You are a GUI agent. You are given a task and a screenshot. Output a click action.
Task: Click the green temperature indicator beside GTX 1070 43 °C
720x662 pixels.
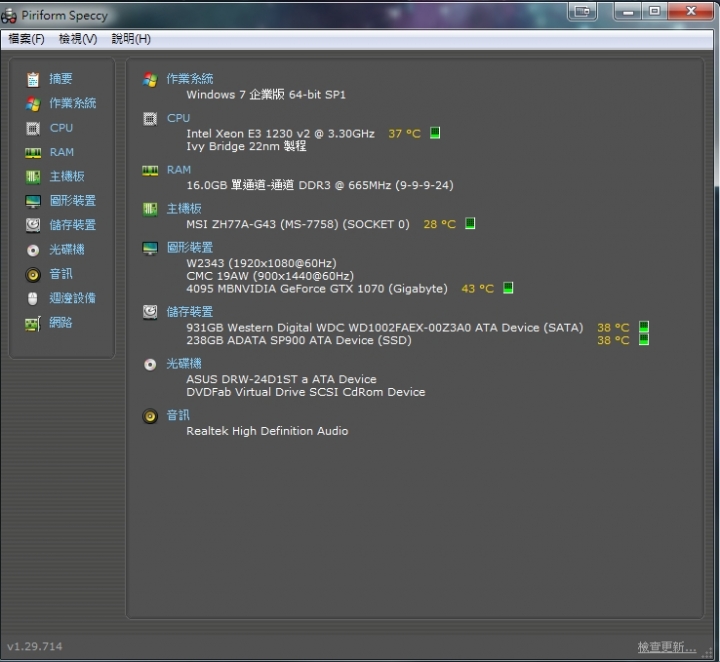tap(508, 288)
